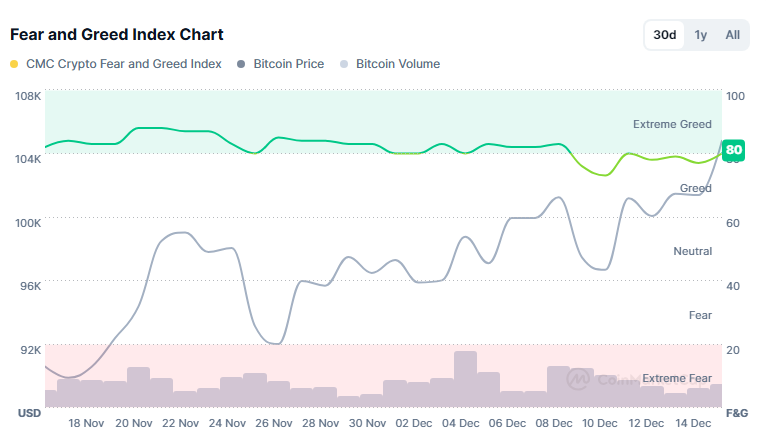
Task: Click the Fear and Greed Index Chart title
Action: coord(116,34)
